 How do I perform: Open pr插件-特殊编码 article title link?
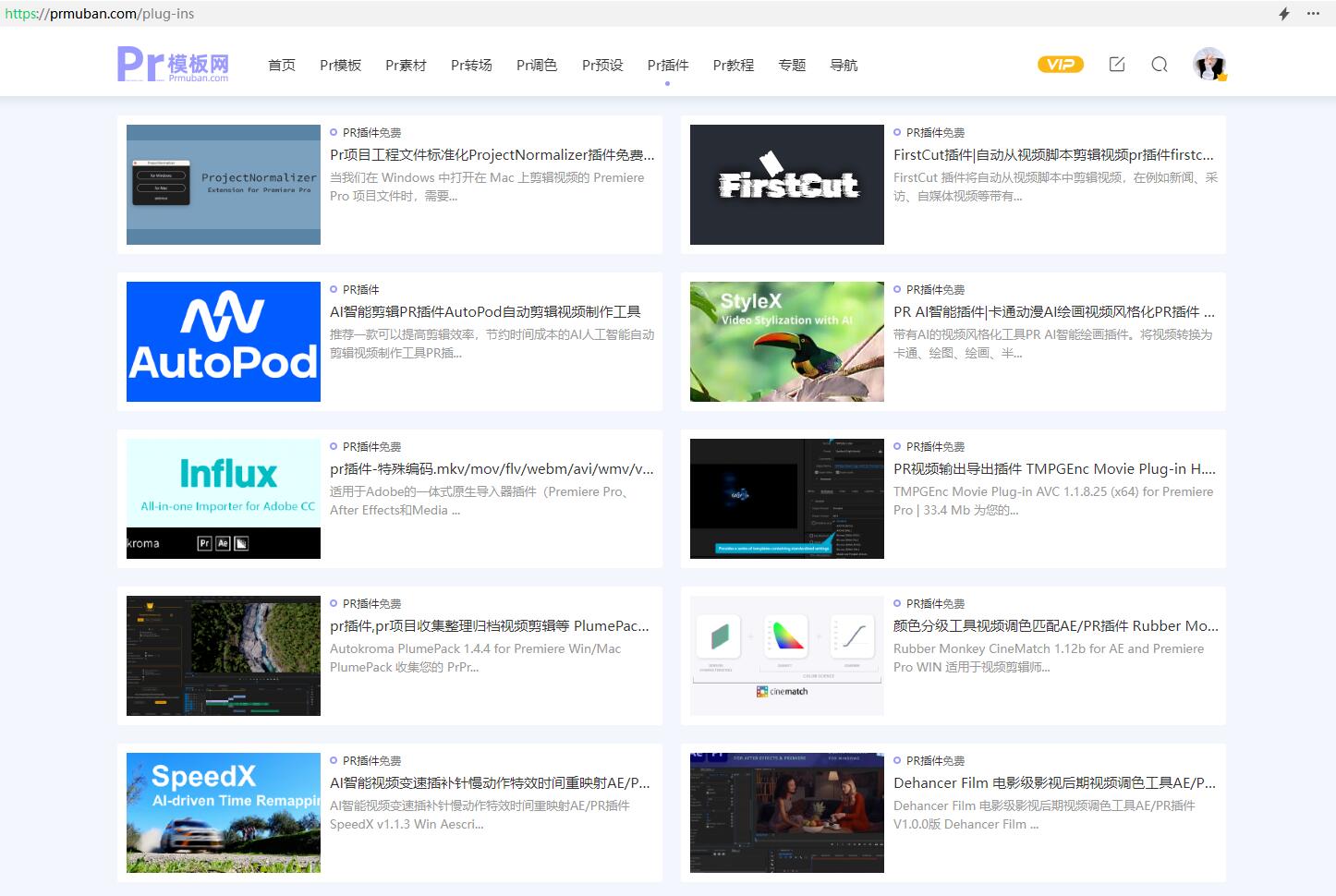click(492, 469)
